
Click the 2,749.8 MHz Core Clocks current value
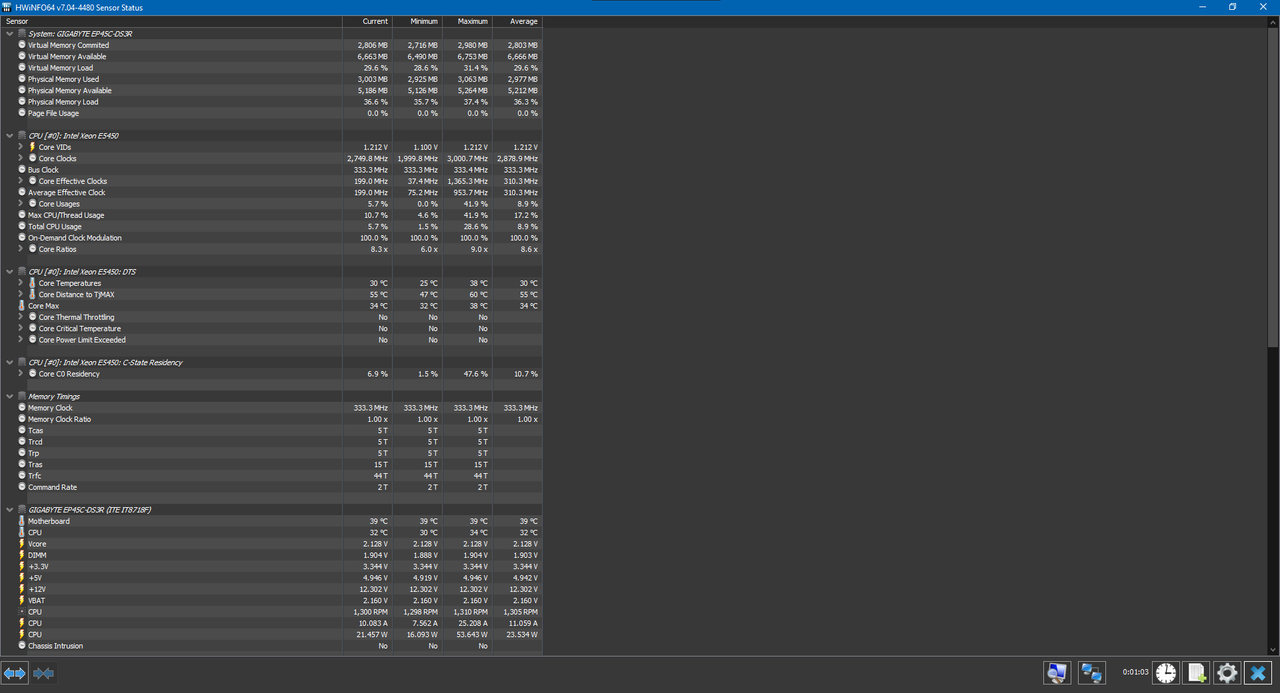(x=367, y=158)
